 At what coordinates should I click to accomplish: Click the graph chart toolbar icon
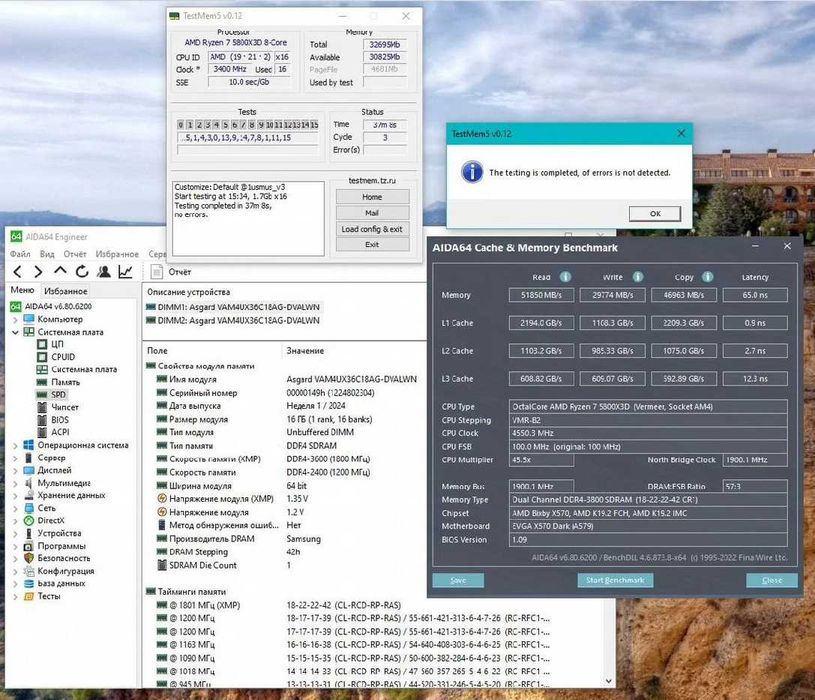coord(126,272)
